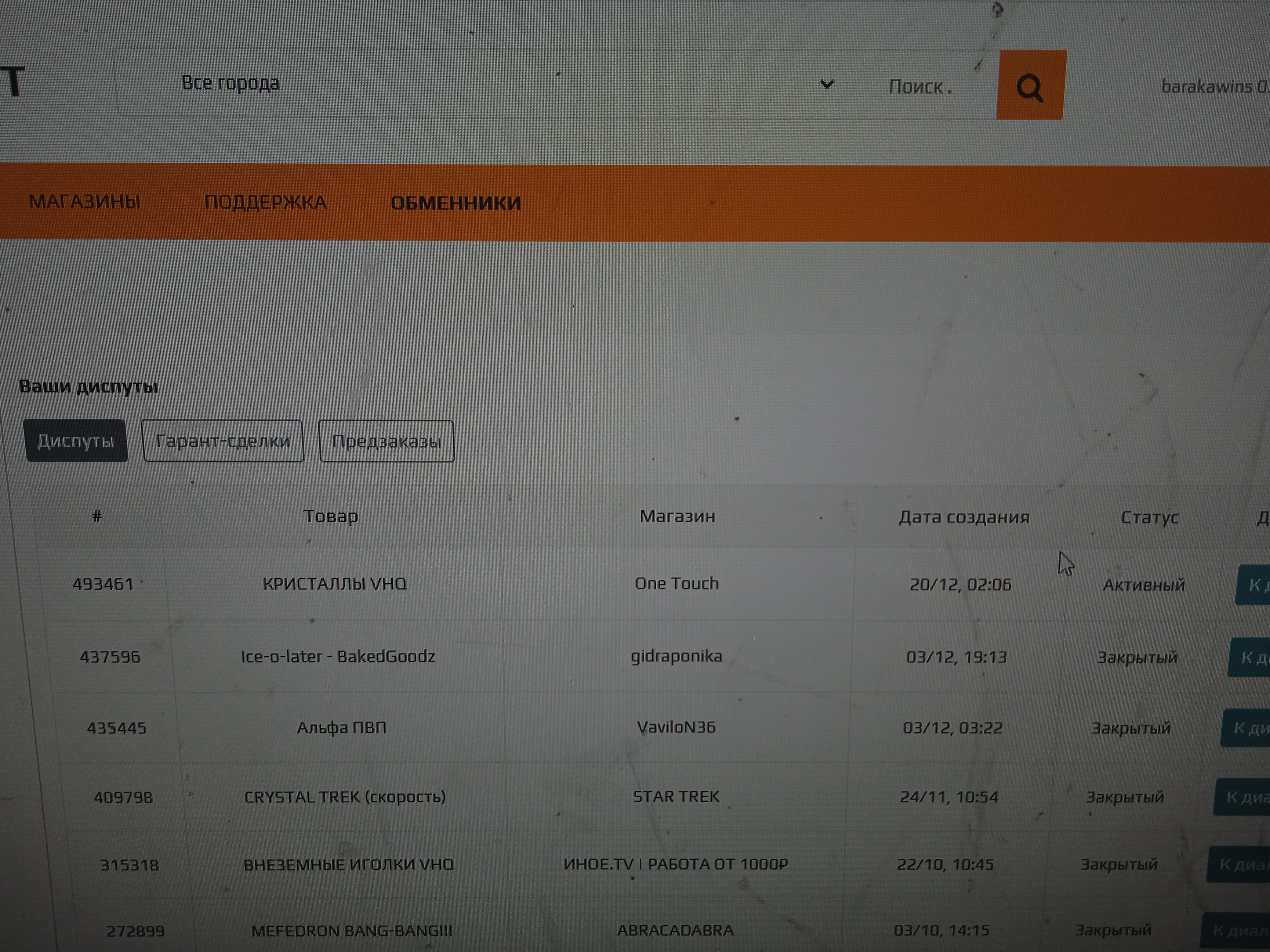This screenshot has width=1270, height=952.
Task: Click the Ваши диспуты heading
Action: [x=89, y=386]
